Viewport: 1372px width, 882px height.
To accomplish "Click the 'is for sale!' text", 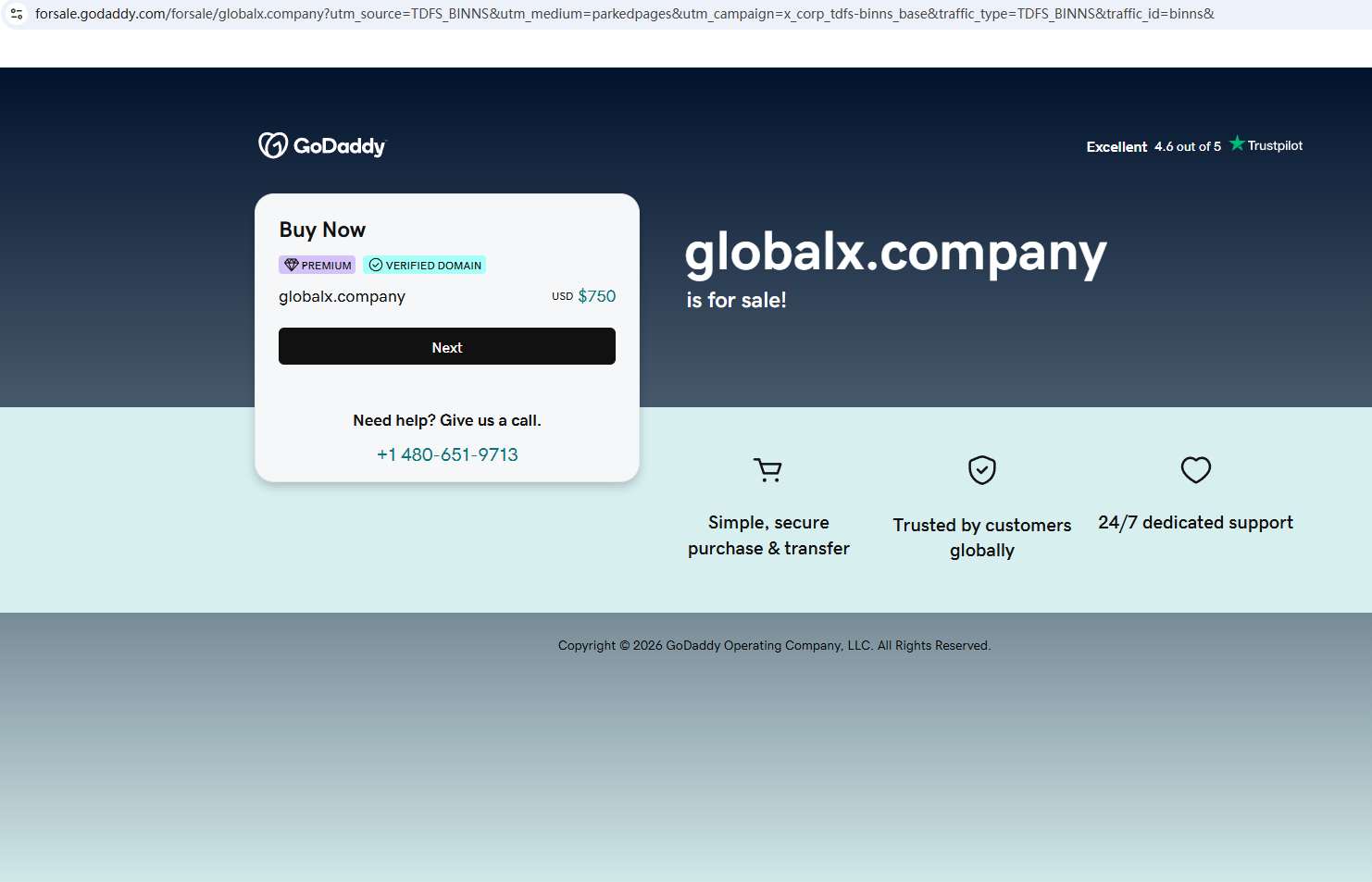I will pyautogui.click(x=737, y=300).
